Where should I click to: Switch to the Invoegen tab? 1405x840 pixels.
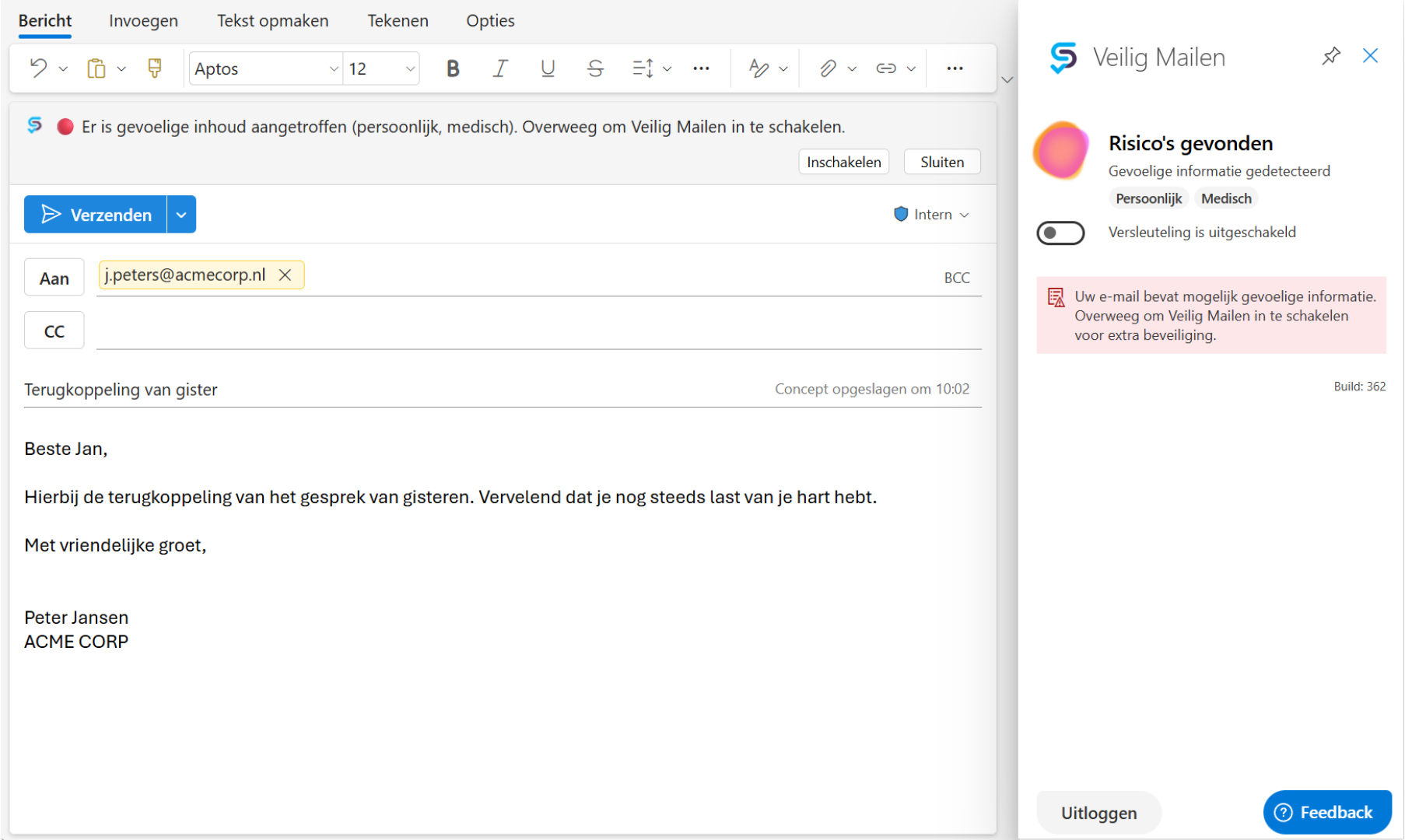pyautogui.click(x=143, y=21)
